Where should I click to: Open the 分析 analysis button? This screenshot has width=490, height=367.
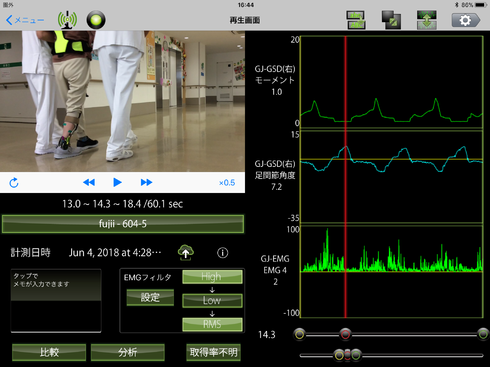point(128,352)
